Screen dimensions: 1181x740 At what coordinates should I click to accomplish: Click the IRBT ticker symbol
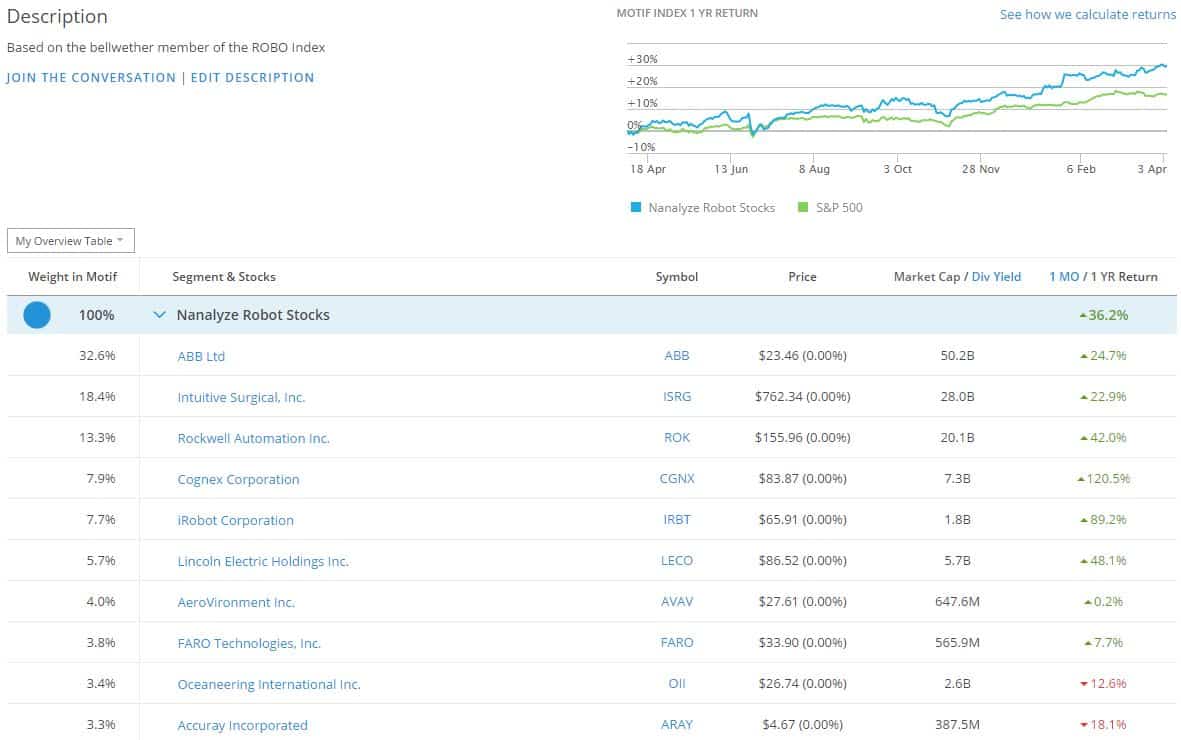pyautogui.click(x=677, y=520)
